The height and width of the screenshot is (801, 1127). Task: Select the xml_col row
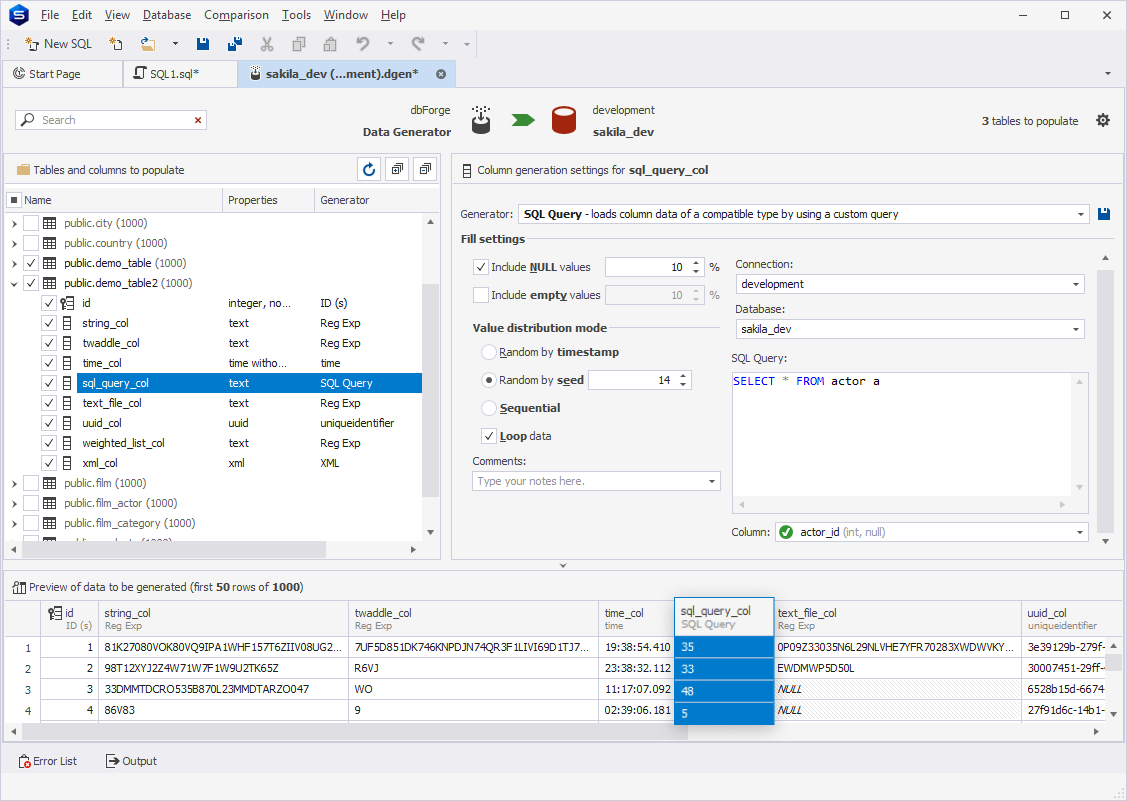coord(249,463)
